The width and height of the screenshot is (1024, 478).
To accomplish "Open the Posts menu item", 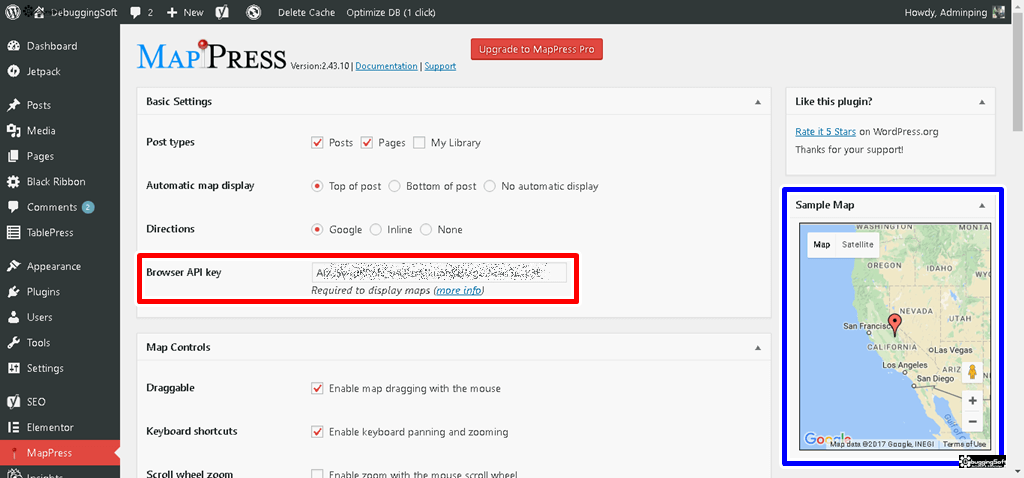I will pyautogui.click(x=60, y=105).
